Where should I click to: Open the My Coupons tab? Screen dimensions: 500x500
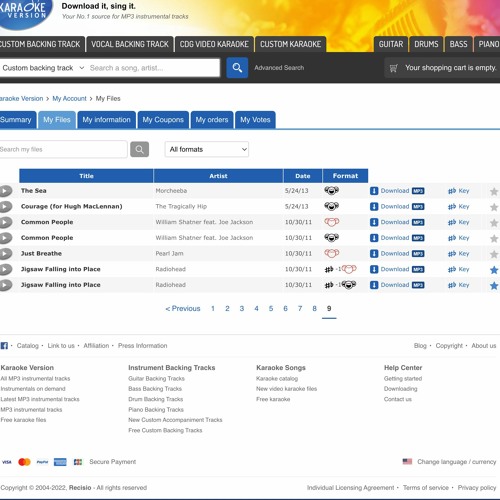[x=163, y=120]
